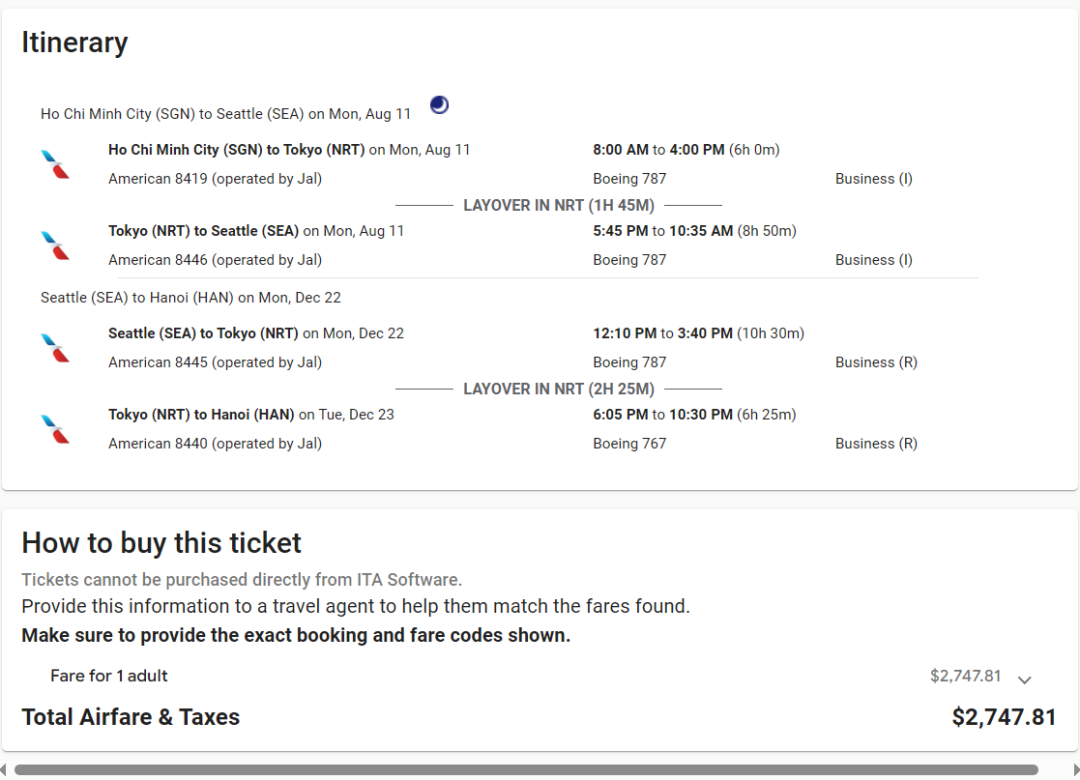Select 'American 8446 (operated by Jal)' text

(215, 260)
